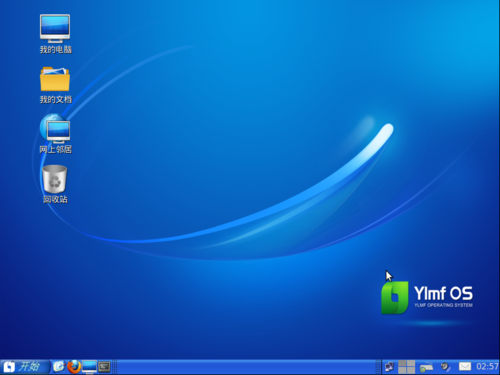Click the 02:57 taskbar clock
The width and height of the screenshot is (500, 375).
click(x=487, y=367)
